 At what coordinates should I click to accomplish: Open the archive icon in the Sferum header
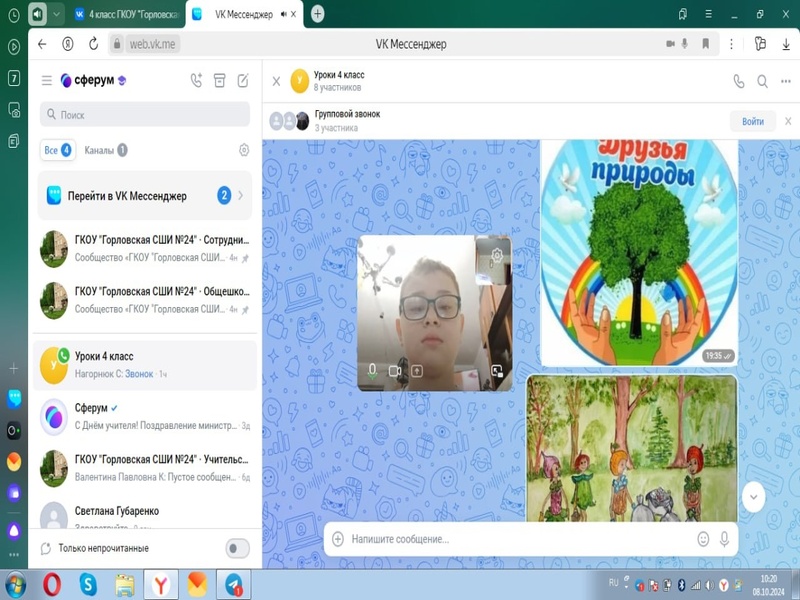coord(219,80)
